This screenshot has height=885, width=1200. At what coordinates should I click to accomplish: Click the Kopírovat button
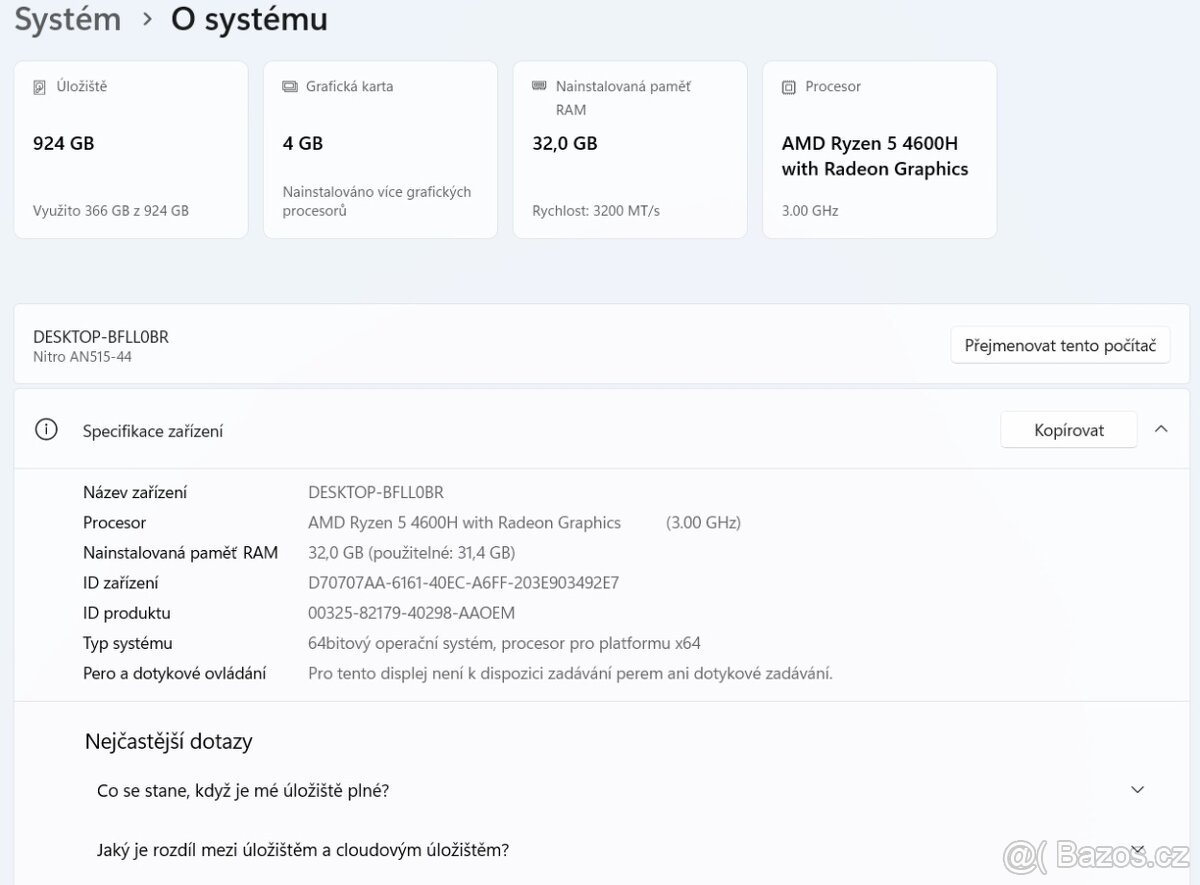click(x=1068, y=429)
